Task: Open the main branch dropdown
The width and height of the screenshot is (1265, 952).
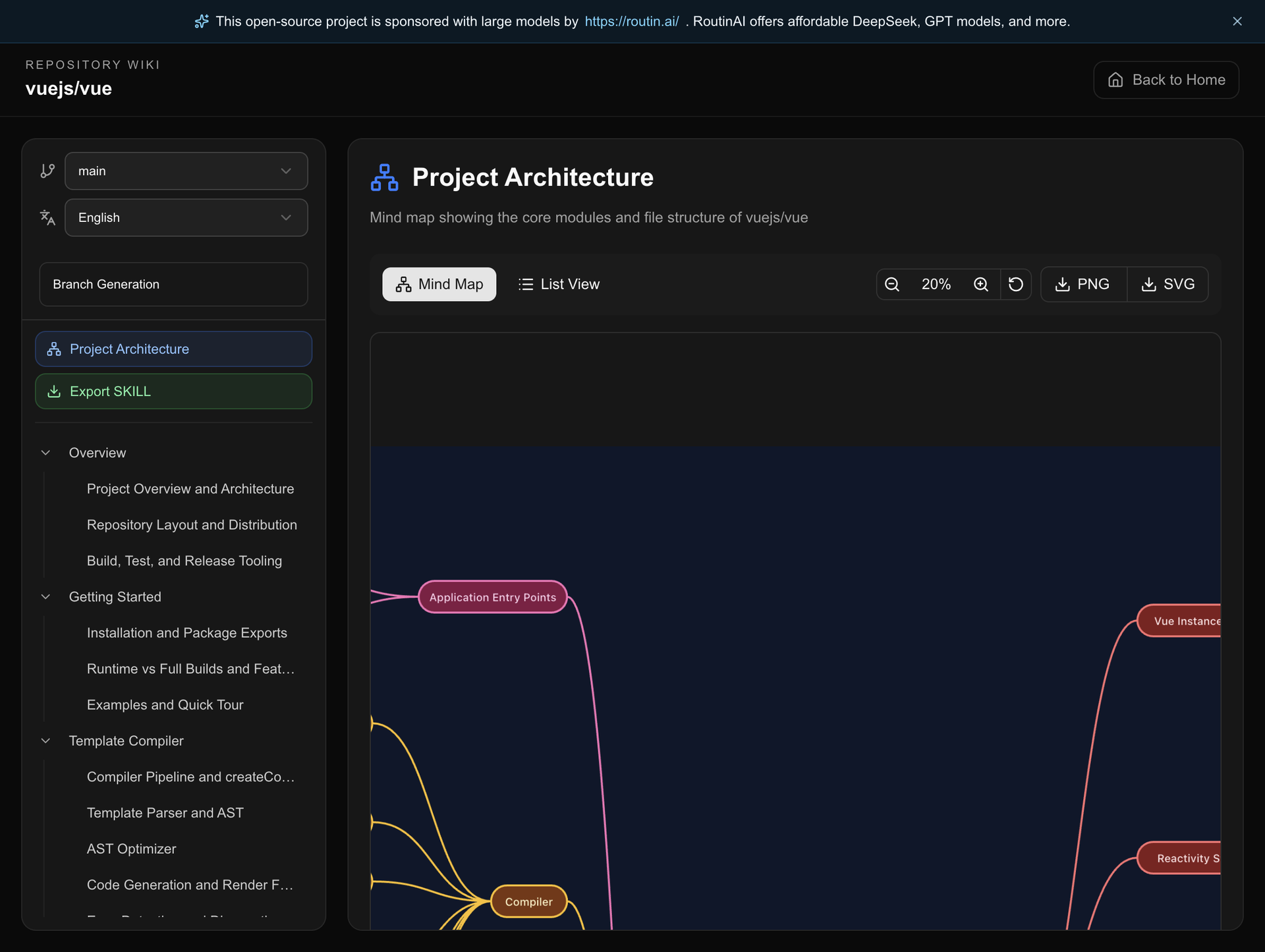Action: [186, 171]
